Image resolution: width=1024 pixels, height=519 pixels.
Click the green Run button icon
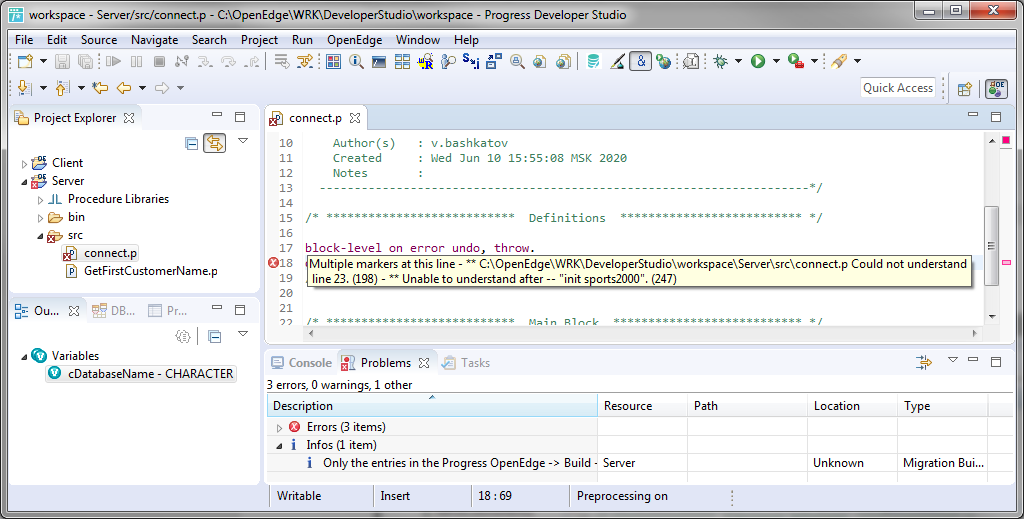click(758, 61)
